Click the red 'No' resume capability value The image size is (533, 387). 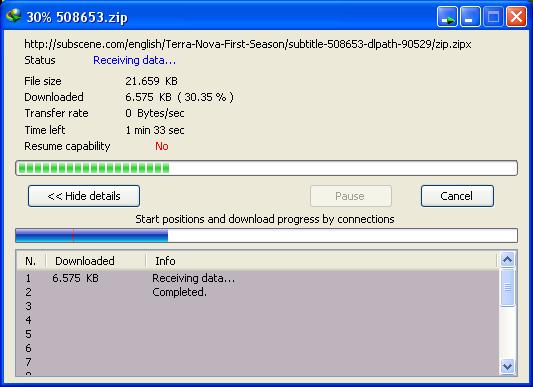(x=162, y=146)
